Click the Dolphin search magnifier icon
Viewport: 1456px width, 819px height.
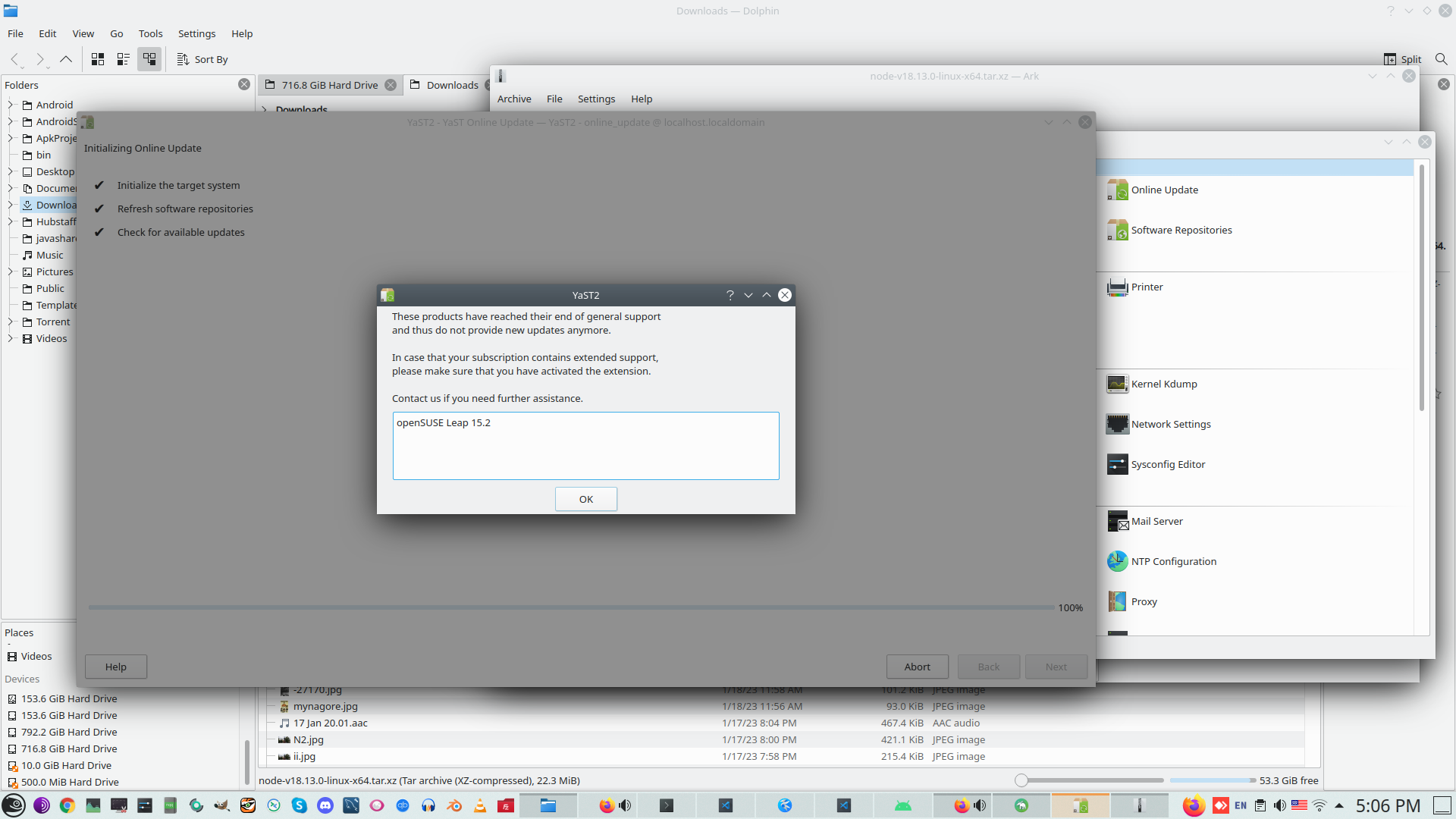point(1441,59)
